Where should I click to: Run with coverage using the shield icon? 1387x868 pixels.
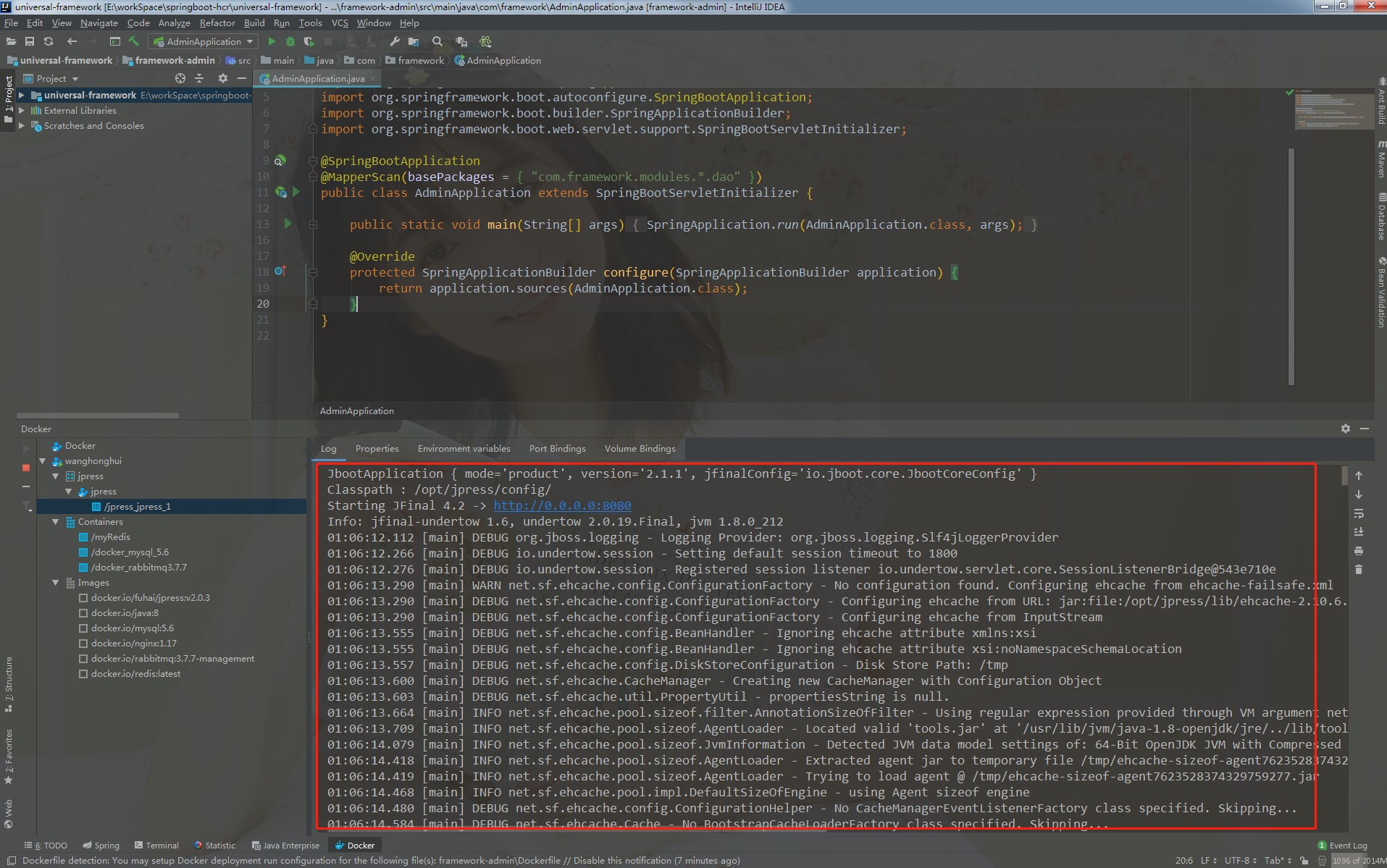[x=309, y=42]
